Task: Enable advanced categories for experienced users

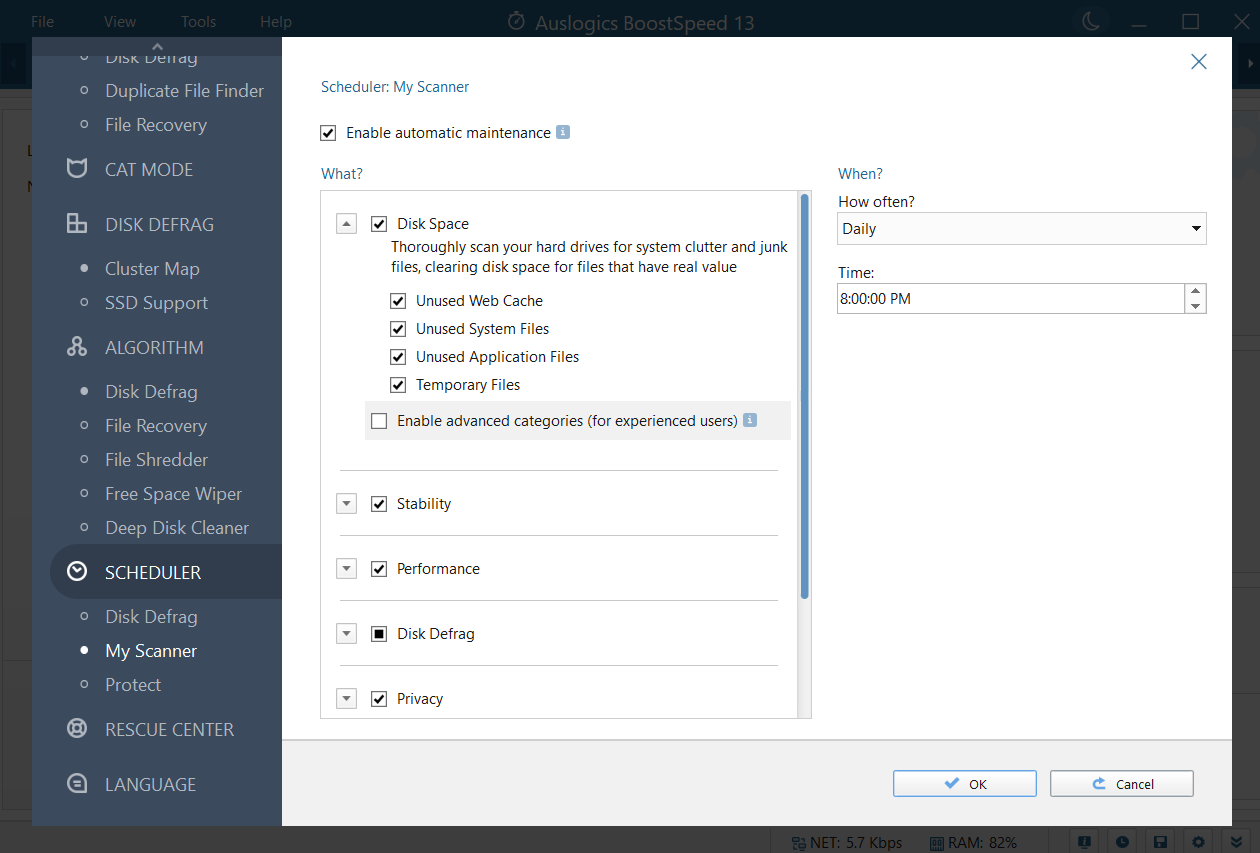Action: (379, 420)
